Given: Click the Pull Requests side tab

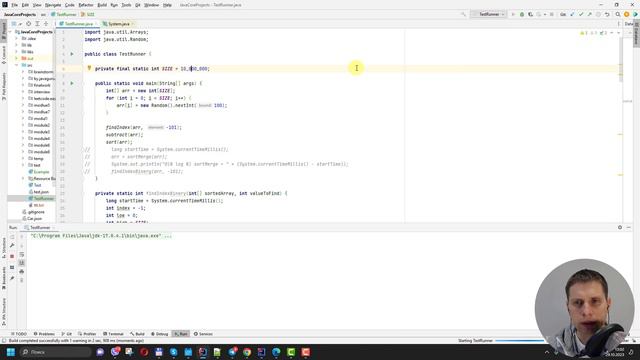Looking at the screenshot, I should 4,87.
